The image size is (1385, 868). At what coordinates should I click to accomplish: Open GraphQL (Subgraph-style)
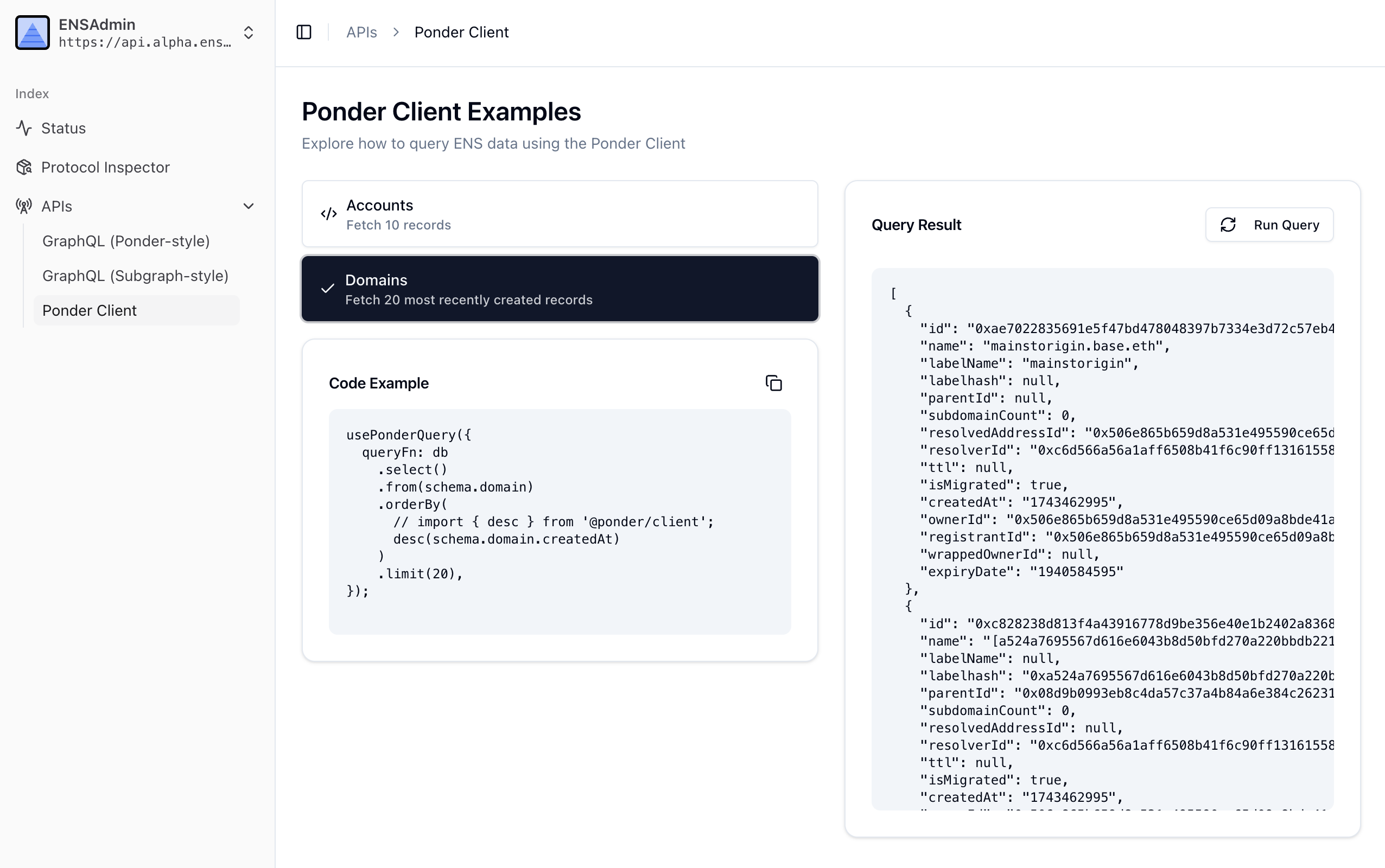[136, 276]
